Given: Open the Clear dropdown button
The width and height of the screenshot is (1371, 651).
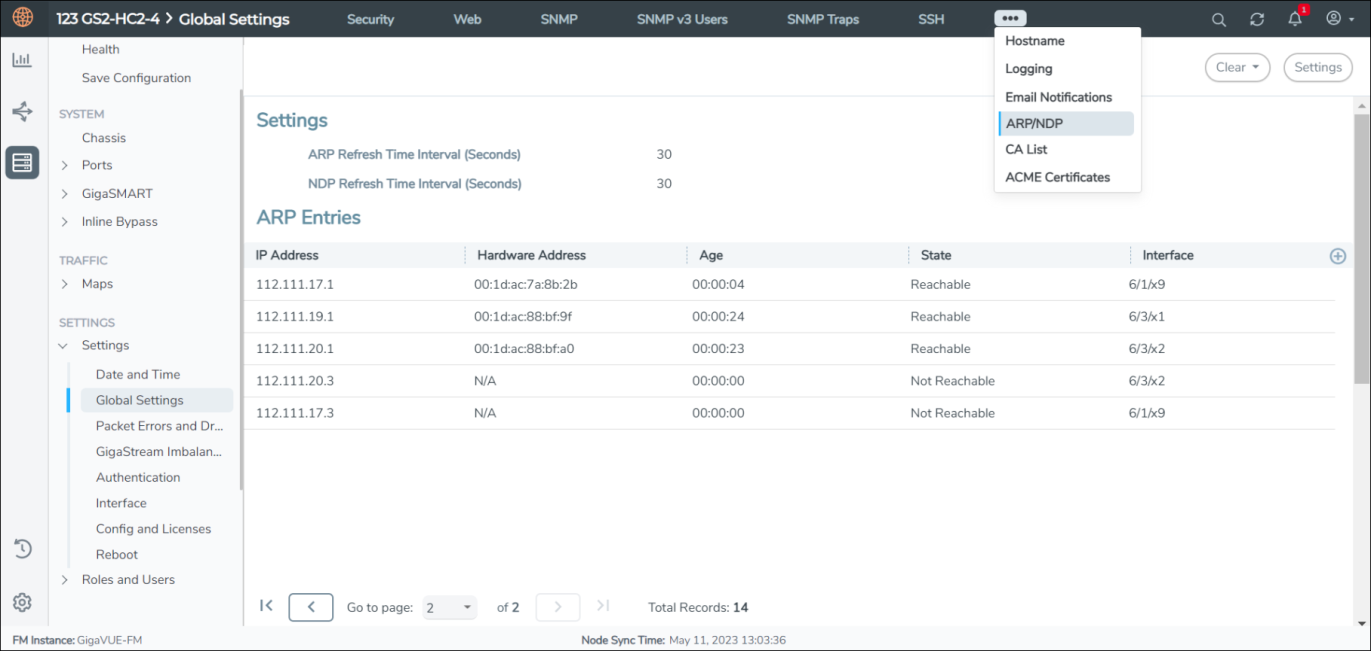Looking at the screenshot, I should [1236, 68].
